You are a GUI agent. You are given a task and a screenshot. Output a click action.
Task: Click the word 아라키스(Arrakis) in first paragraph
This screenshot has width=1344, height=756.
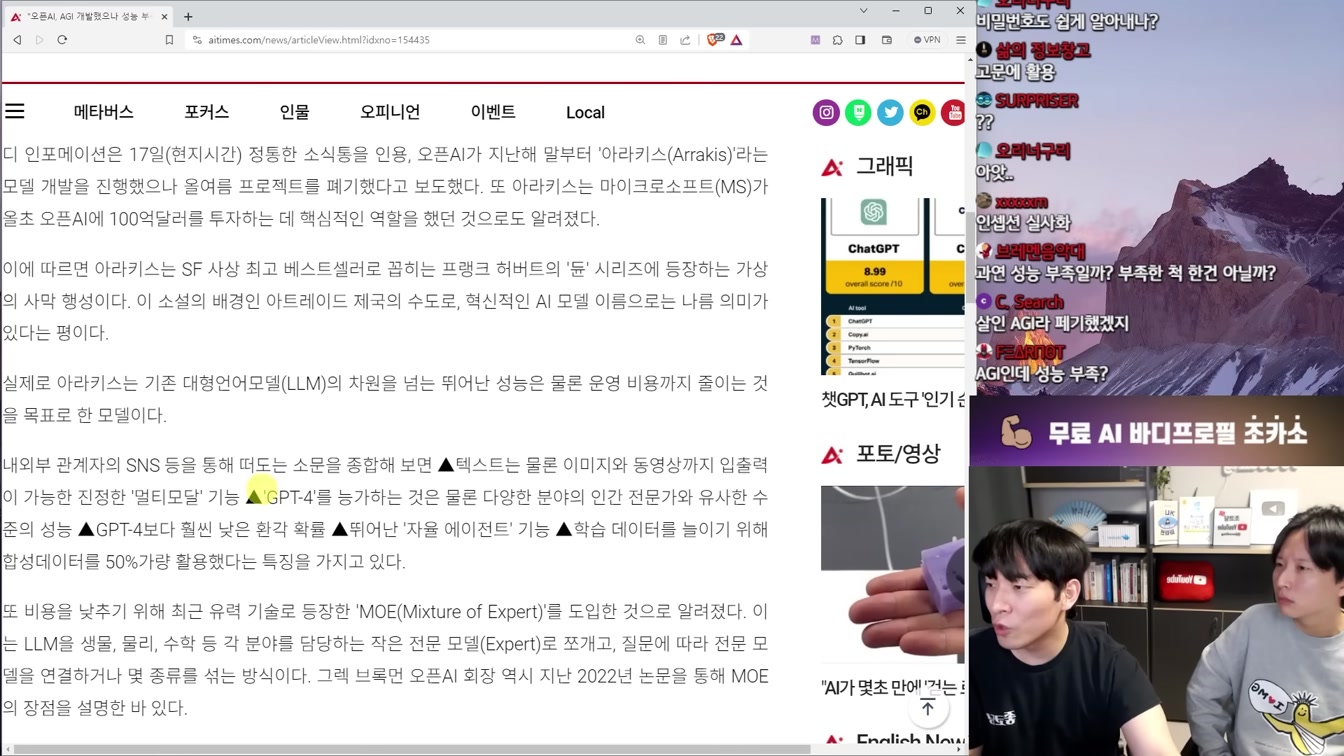click(668, 155)
